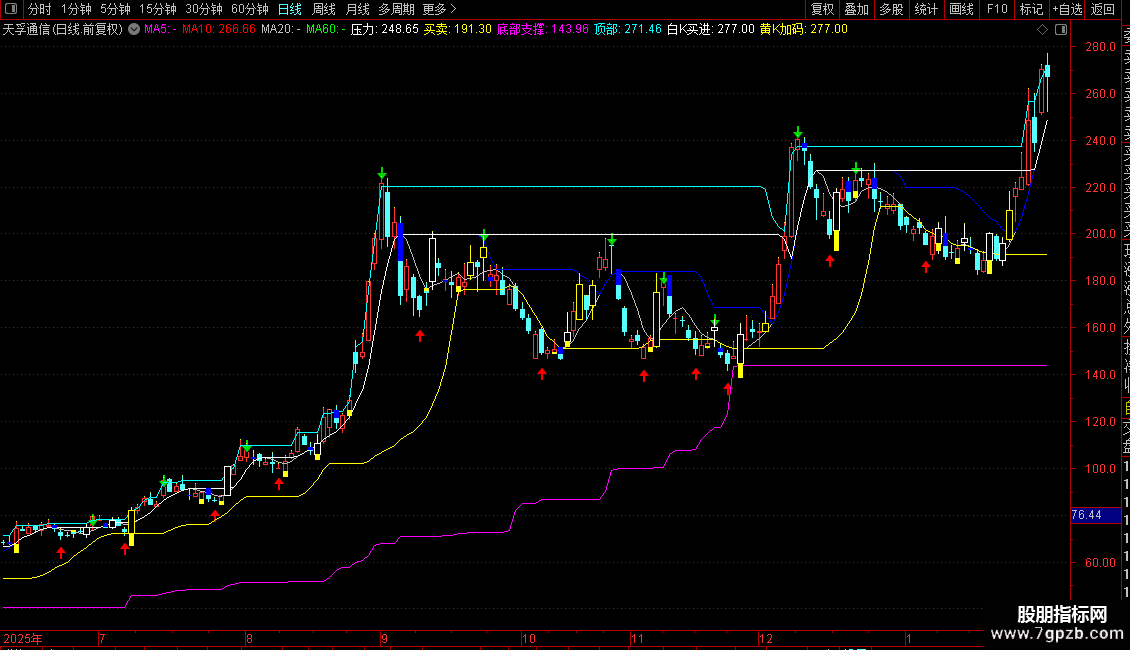Viewport: 1130px width, 650px height.
Task: Toggle the right panel icon near diamond
Action: [x=1061, y=30]
